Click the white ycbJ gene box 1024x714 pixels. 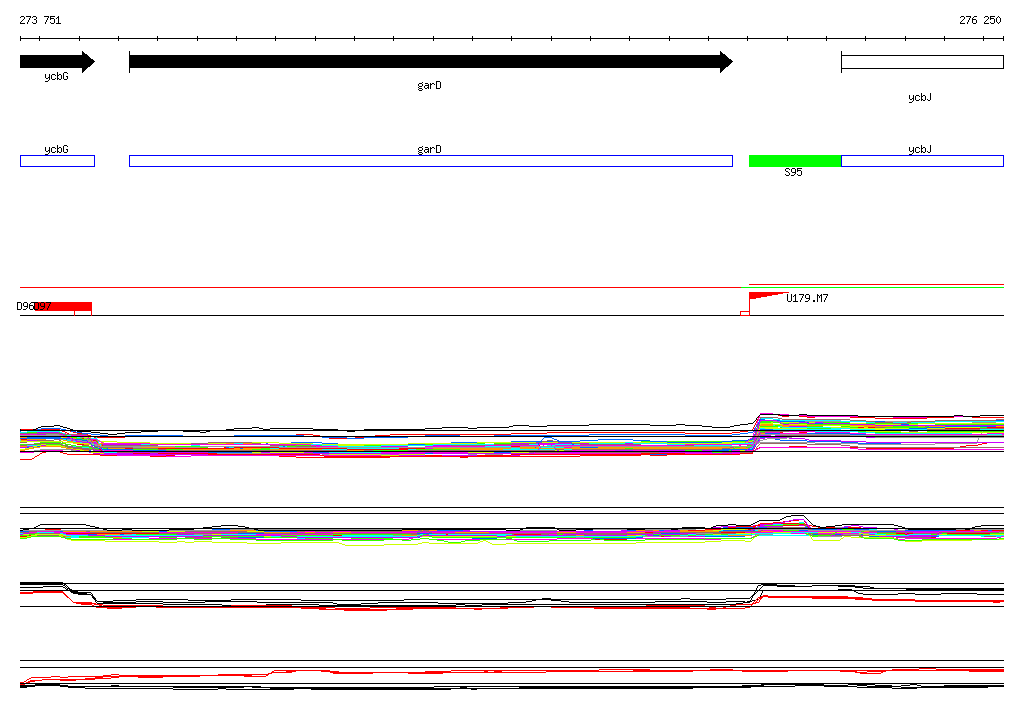922,62
